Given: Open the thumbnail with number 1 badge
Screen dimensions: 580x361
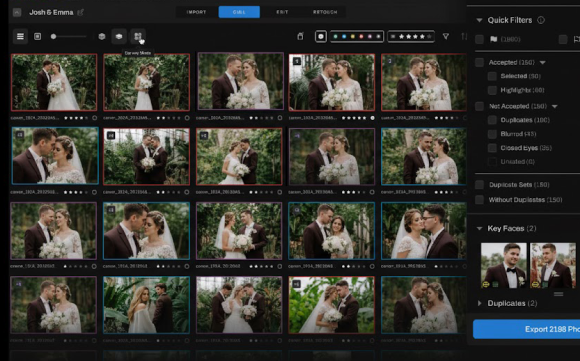Looking at the screenshot, I should tap(331, 82).
